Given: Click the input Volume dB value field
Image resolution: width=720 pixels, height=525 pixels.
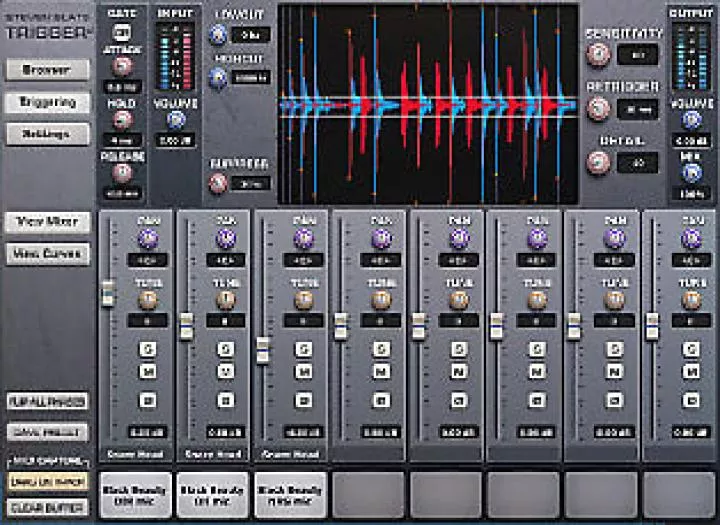Looking at the screenshot, I should point(175,140).
